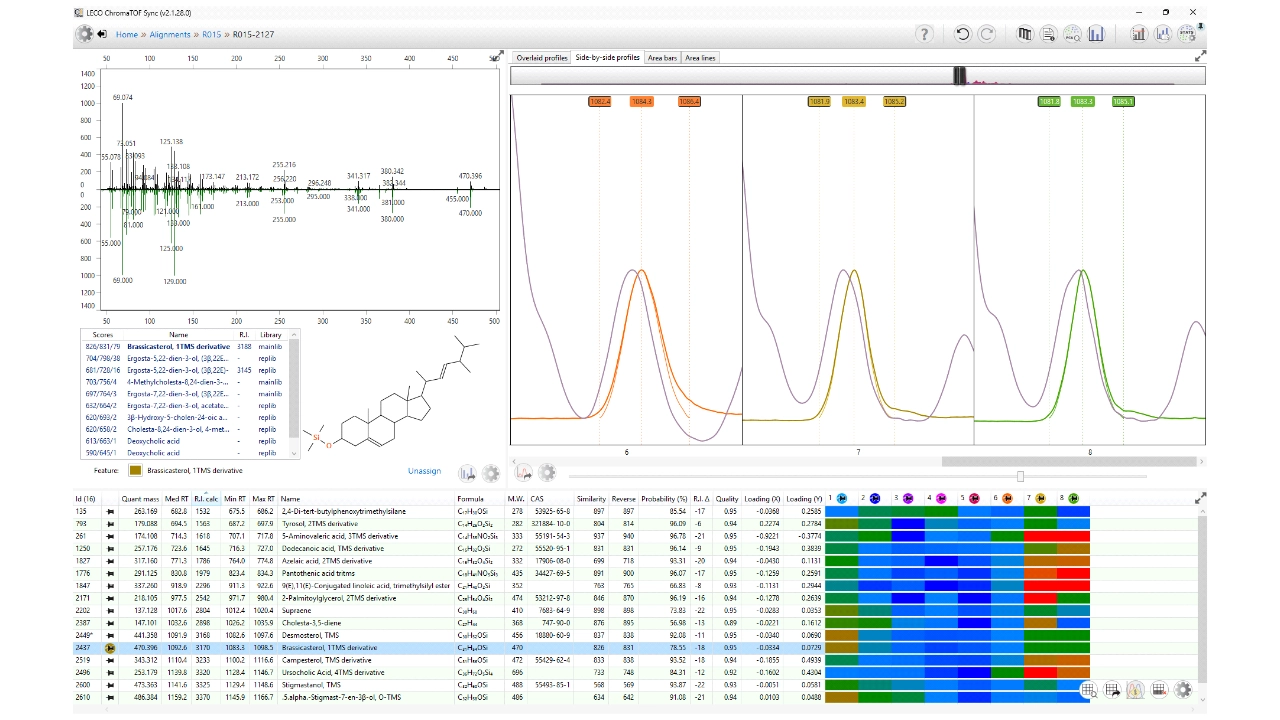Image resolution: width=1280 pixels, height=720 pixels.
Task: Toggle sample 7 yellow column marker
Action: coord(1040,498)
